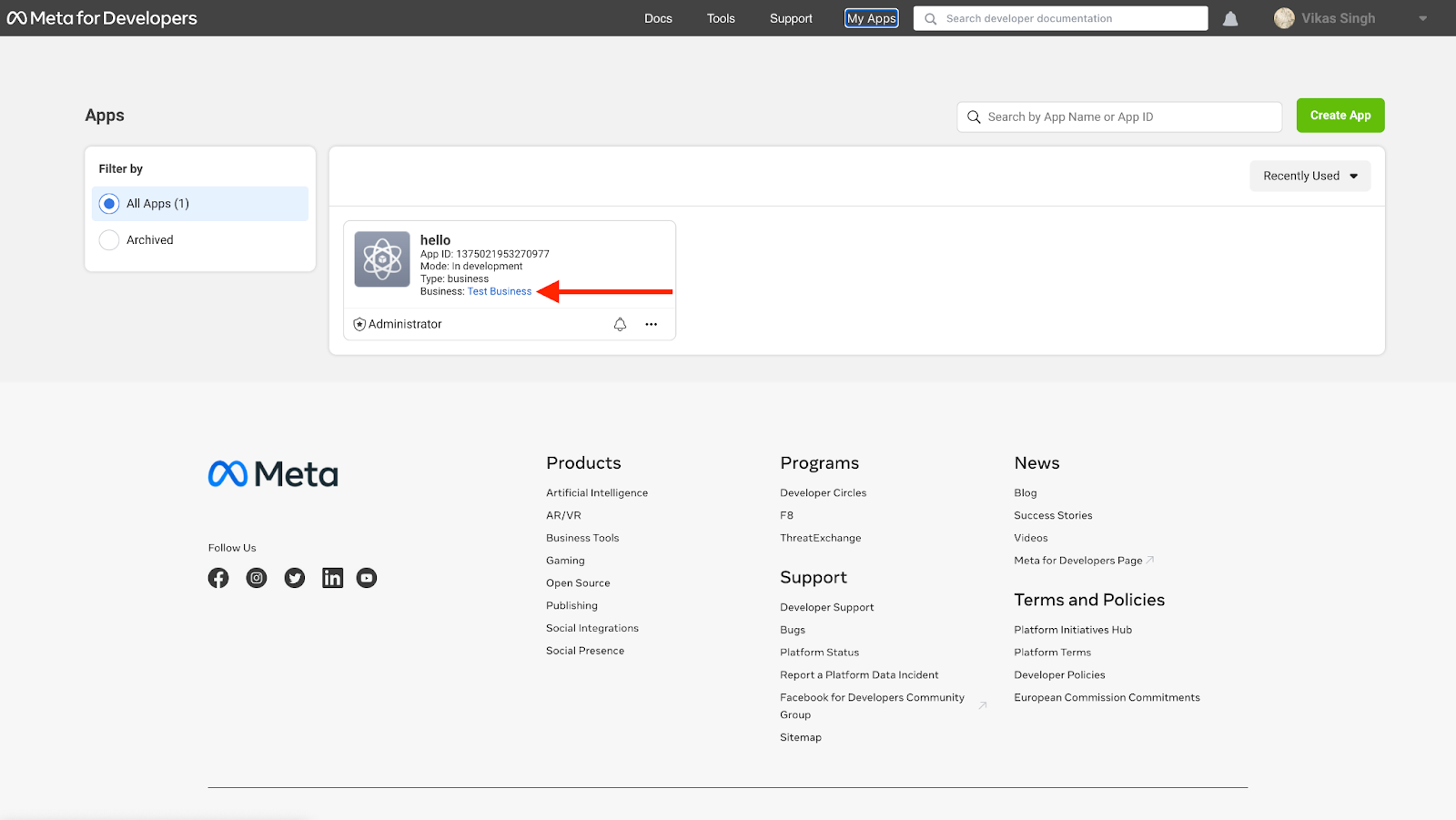Click the Create App button
Image resolution: width=1456 pixels, height=820 pixels.
(1340, 116)
